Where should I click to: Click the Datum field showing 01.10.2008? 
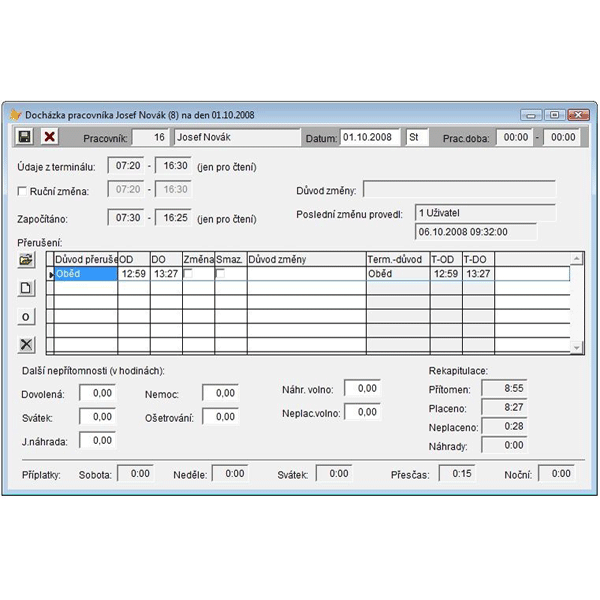(369, 137)
